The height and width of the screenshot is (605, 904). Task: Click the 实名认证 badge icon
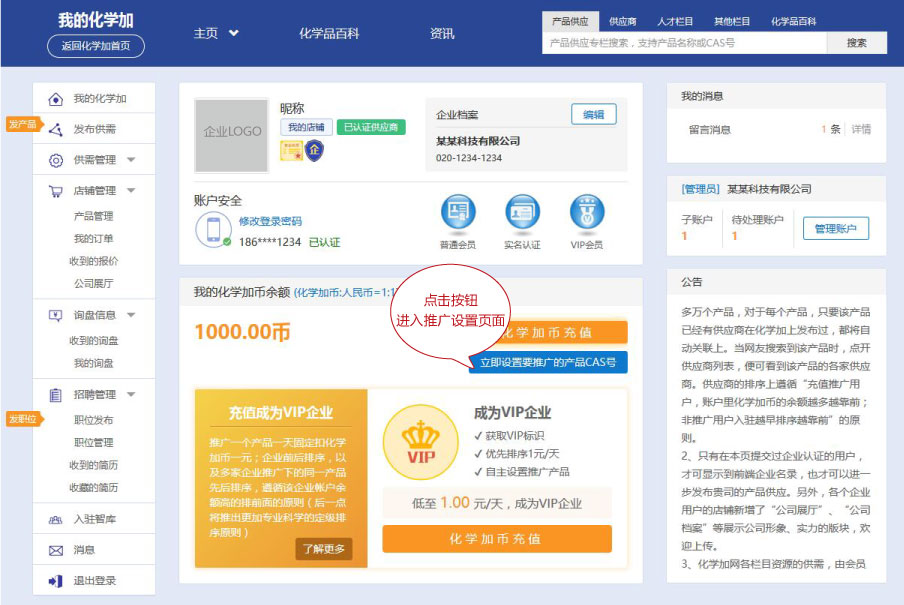coord(522,212)
